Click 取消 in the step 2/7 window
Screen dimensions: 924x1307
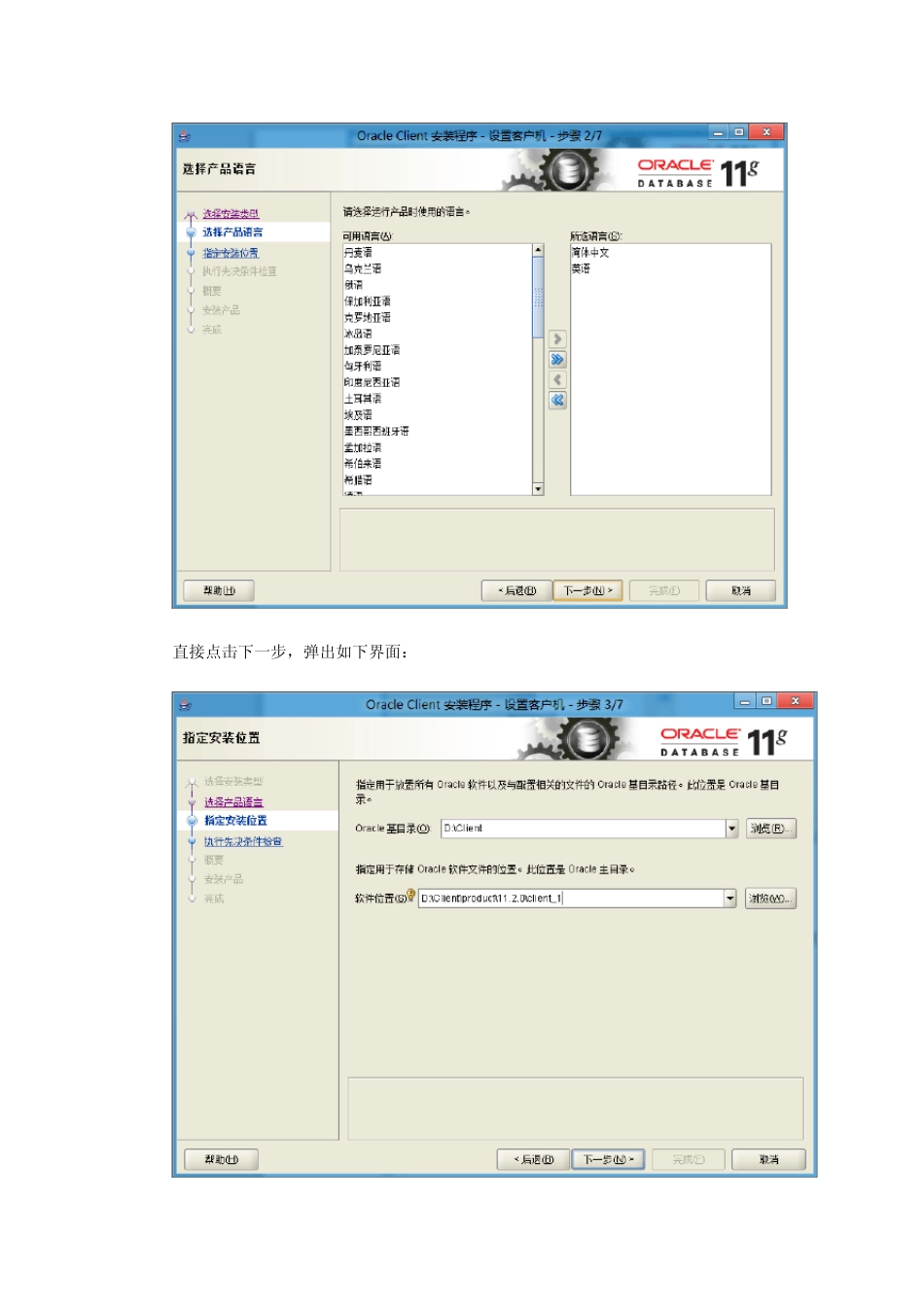tap(741, 590)
